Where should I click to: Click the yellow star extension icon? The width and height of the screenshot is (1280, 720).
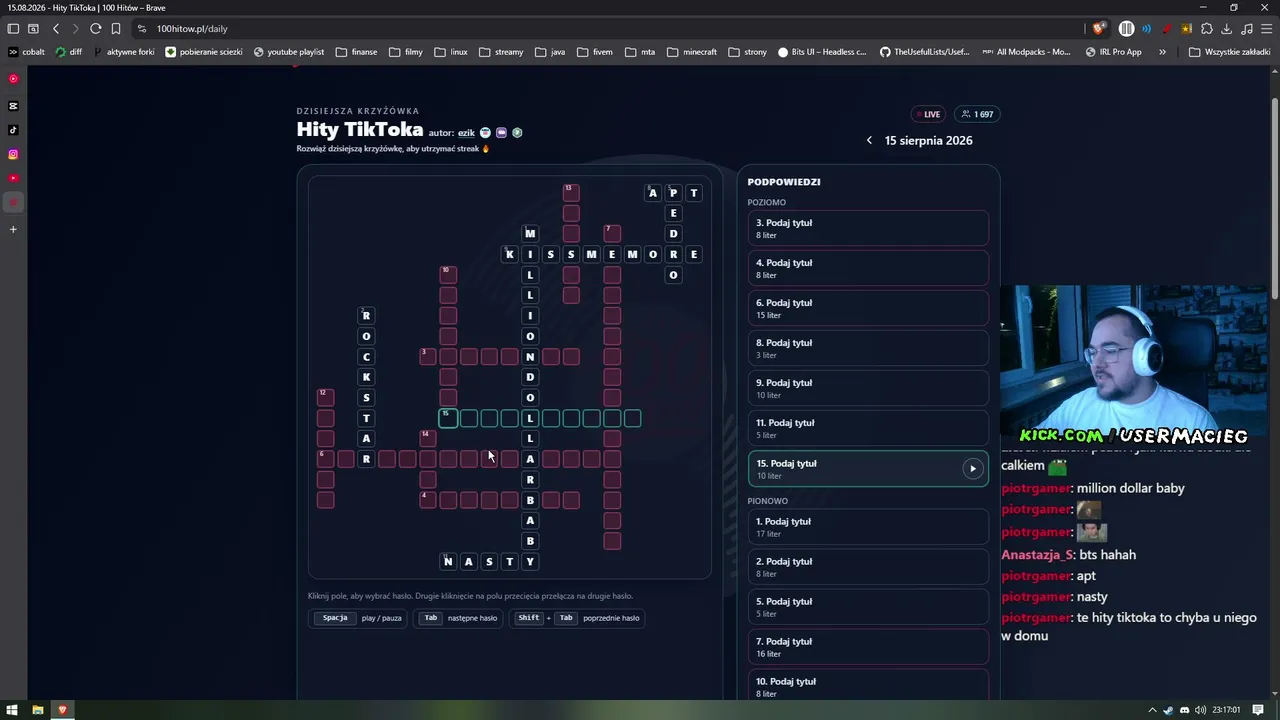(x=1187, y=29)
